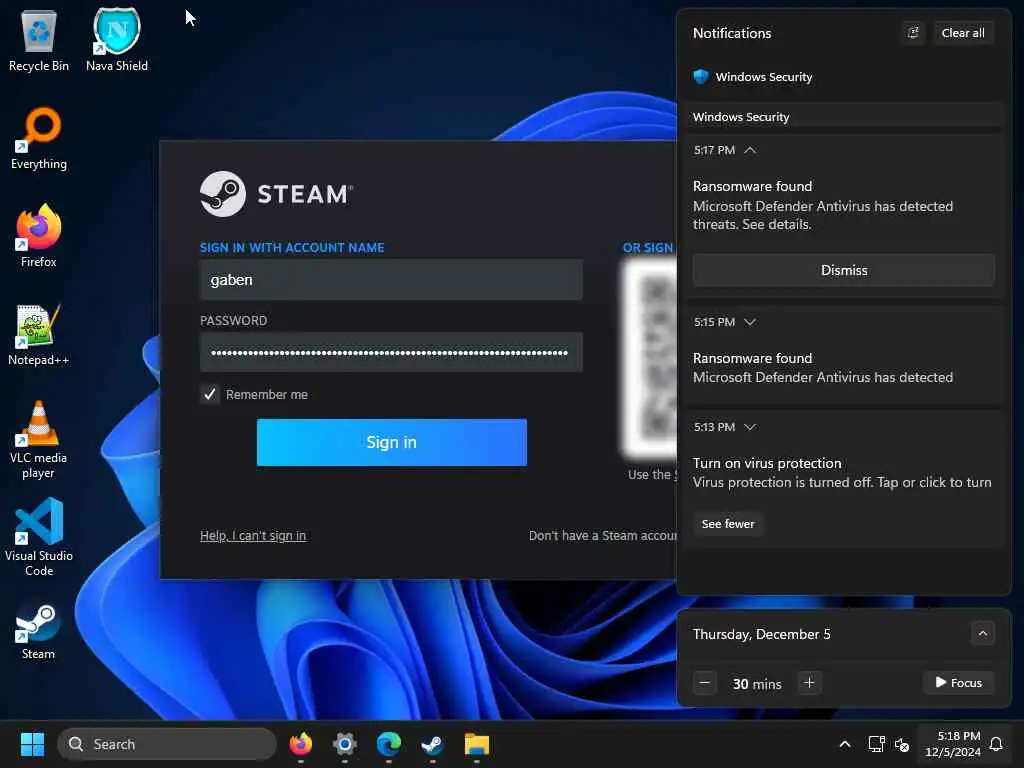Open the Notepad++ desktop shortcut
Image resolution: width=1024 pixels, height=768 pixels.
tap(39, 334)
